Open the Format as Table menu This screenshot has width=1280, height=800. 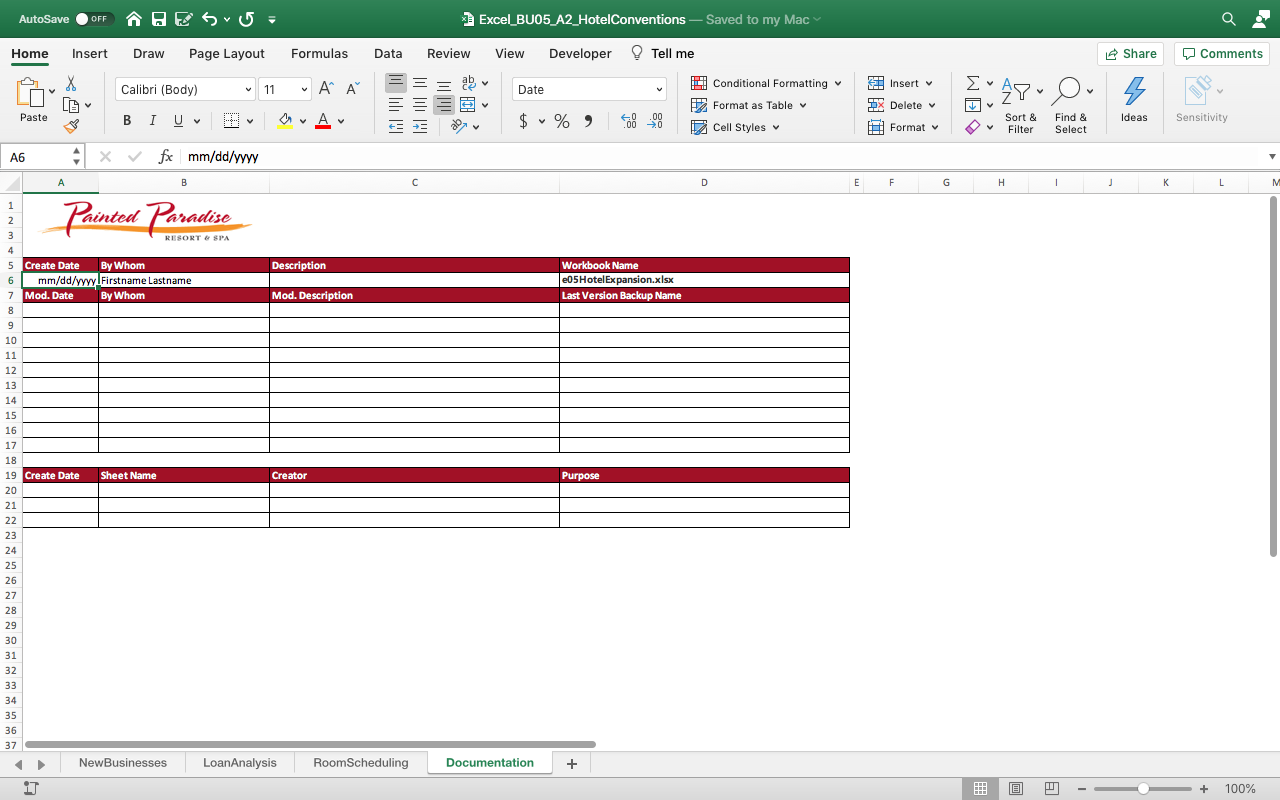(x=749, y=105)
